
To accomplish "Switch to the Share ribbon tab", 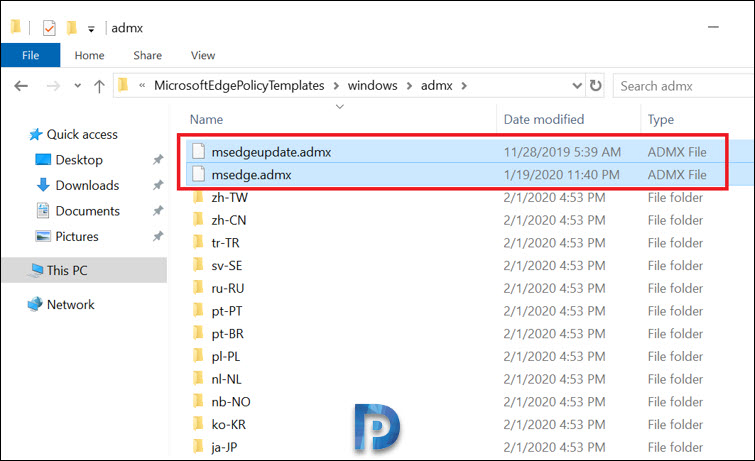I will 147,55.
